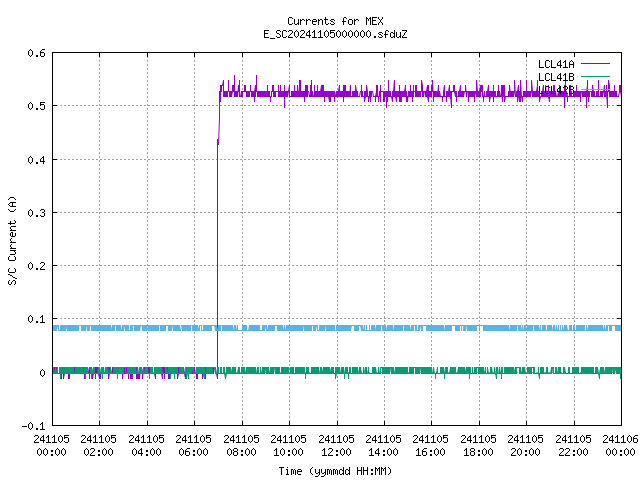
Task: Click the 241105 06:00 time tick label
Action: (193, 446)
